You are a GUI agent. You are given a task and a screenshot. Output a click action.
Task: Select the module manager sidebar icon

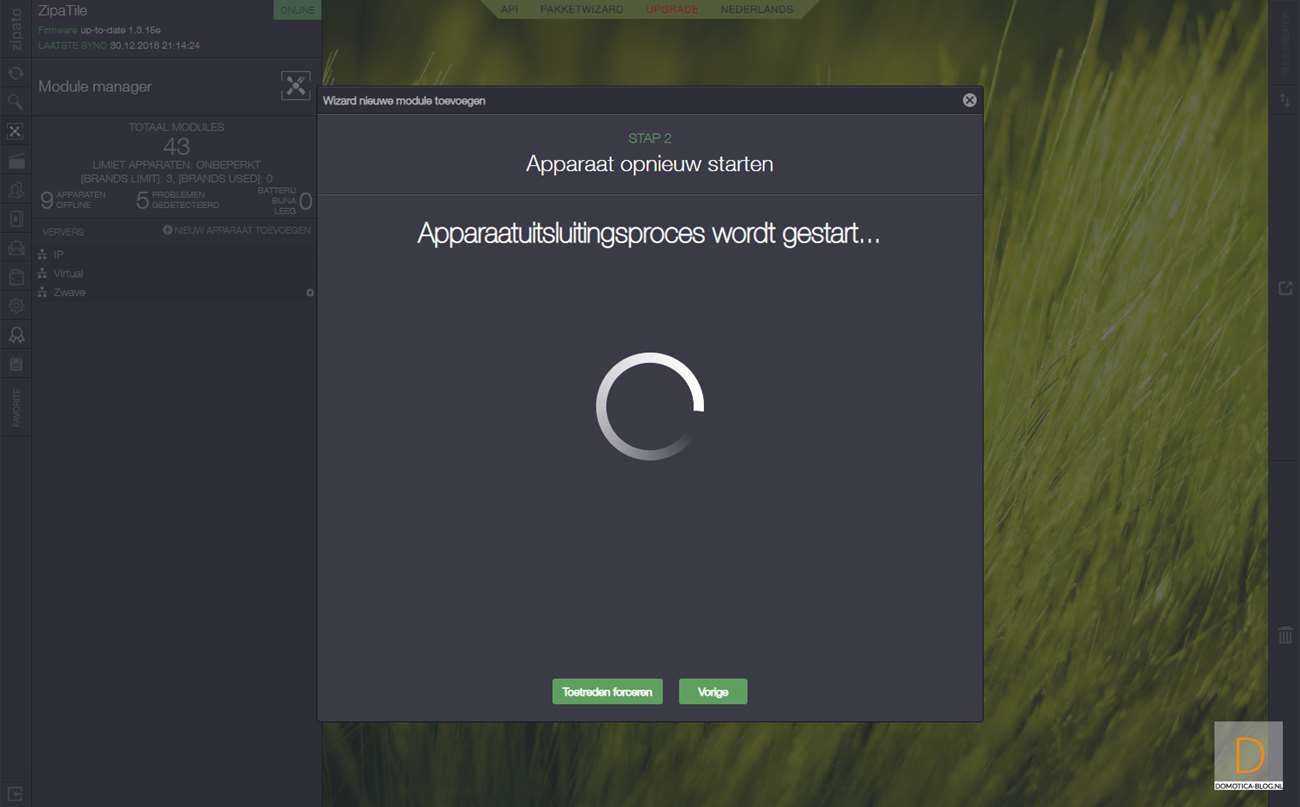(x=16, y=131)
